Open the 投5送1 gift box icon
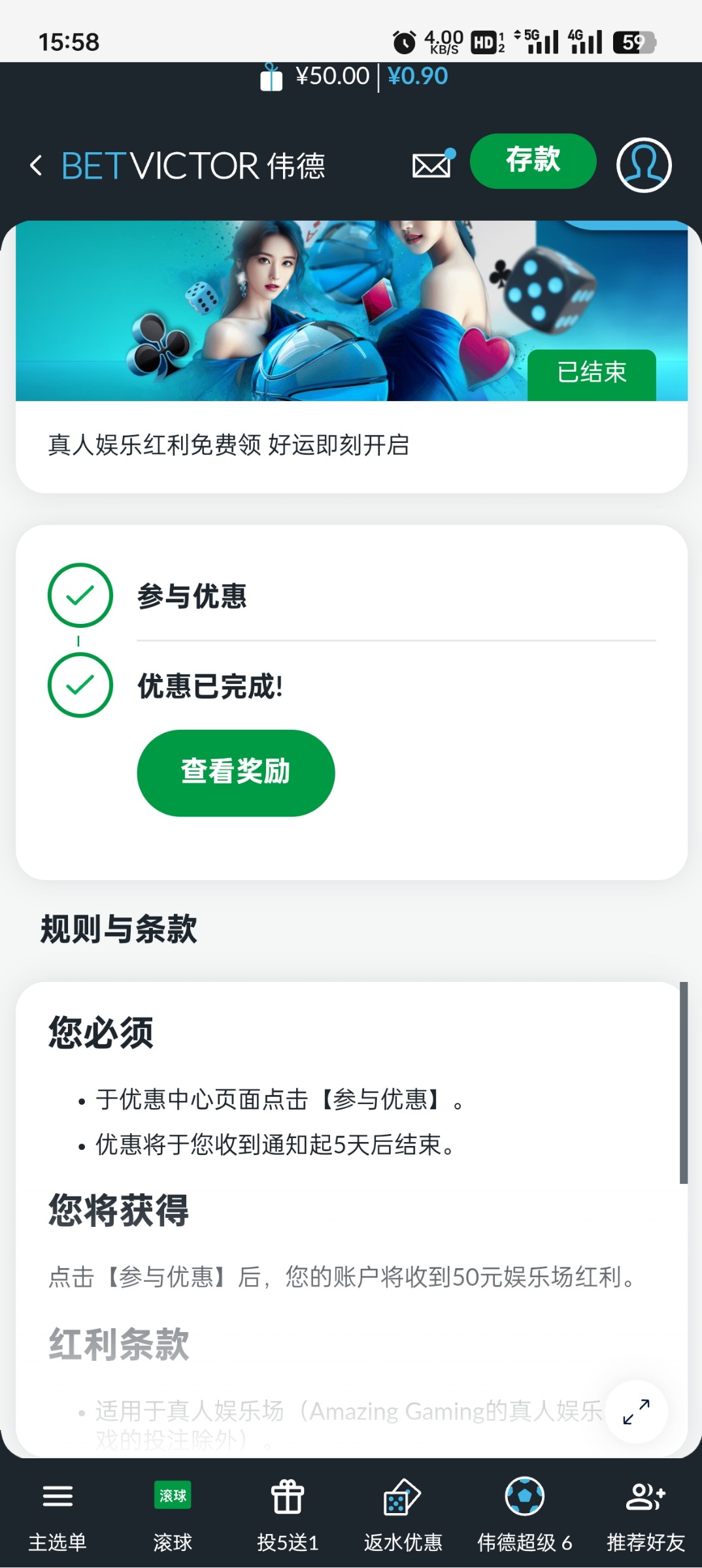This screenshot has width=702, height=1568. click(288, 1496)
